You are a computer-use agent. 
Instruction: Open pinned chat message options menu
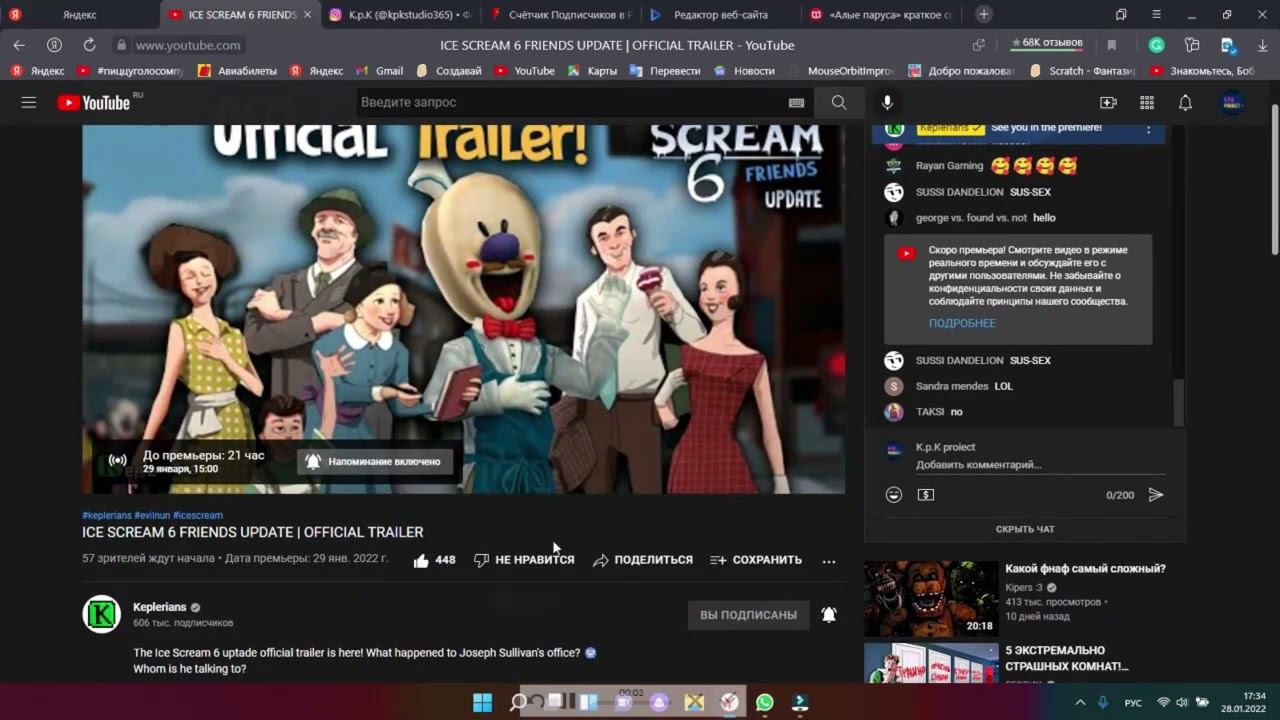(1148, 130)
